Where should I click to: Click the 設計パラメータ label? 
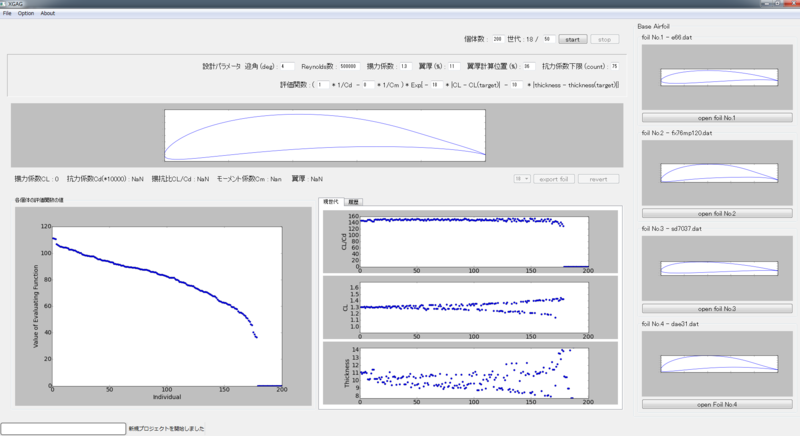pos(221,66)
